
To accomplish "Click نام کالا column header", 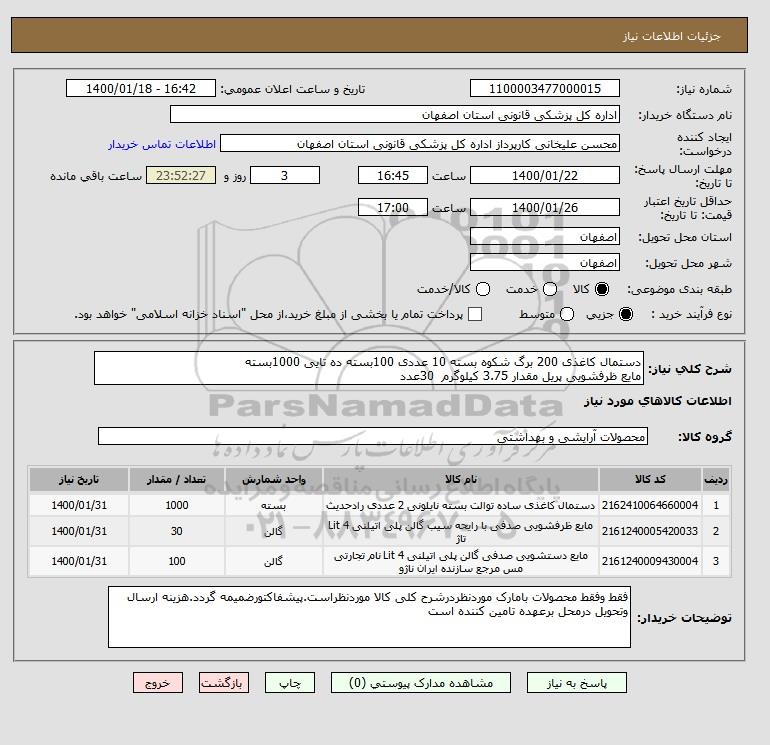I will point(461,479).
